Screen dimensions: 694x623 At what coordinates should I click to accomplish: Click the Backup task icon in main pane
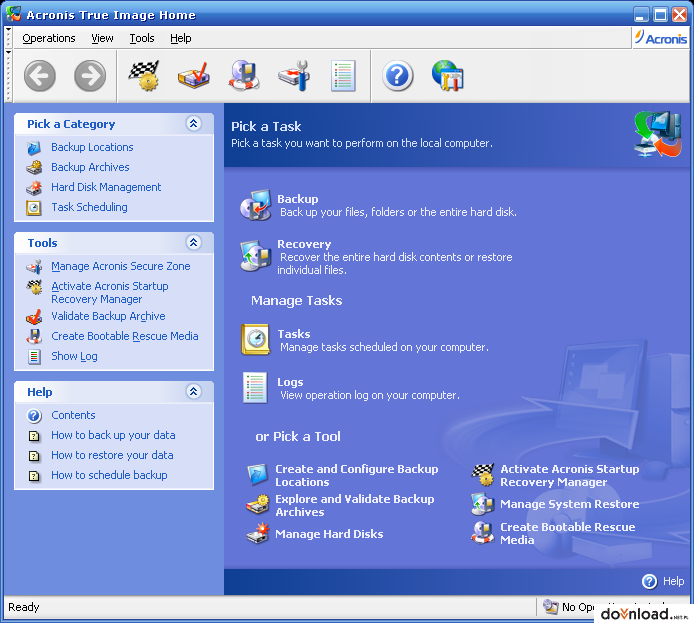pyautogui.click(x=255, y=205)
